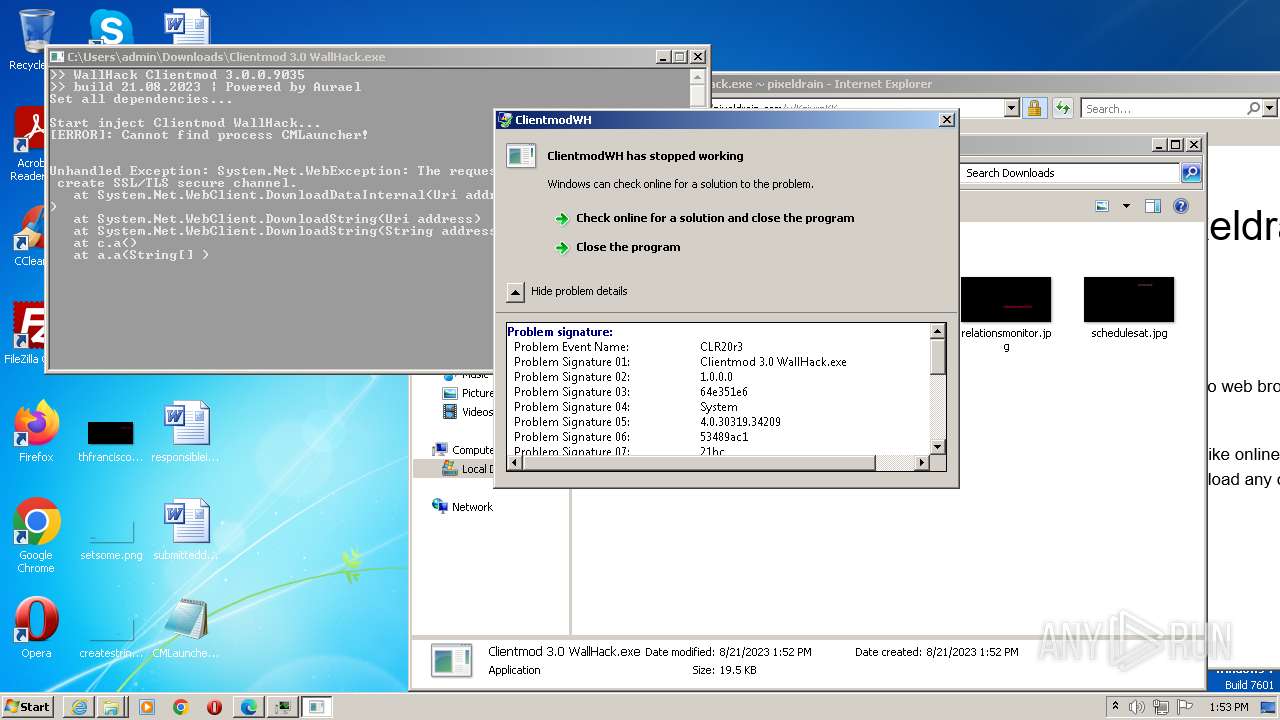Viewport: 1280px width, 720px height.
Task: Open Chrome taskbar icon
Action: [180, 707]
